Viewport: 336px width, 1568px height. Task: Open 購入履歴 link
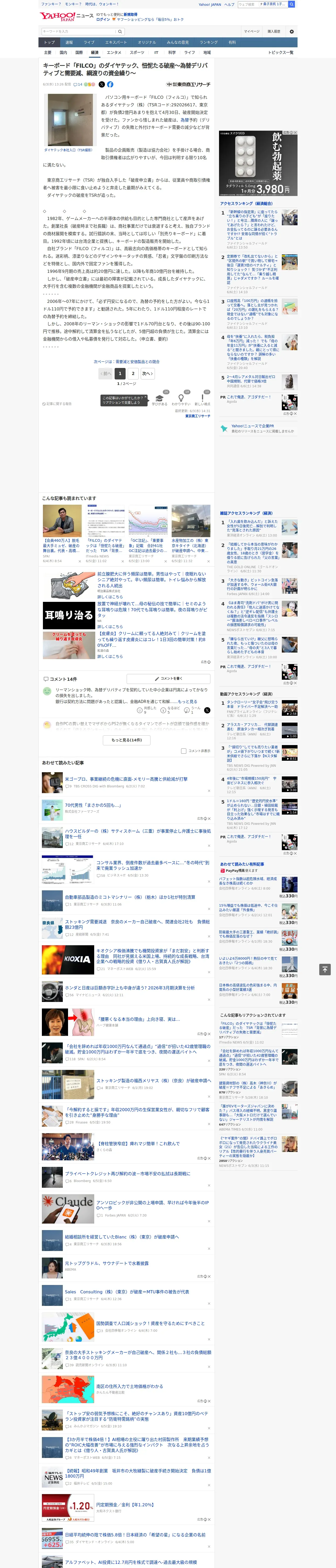[274, 31]
